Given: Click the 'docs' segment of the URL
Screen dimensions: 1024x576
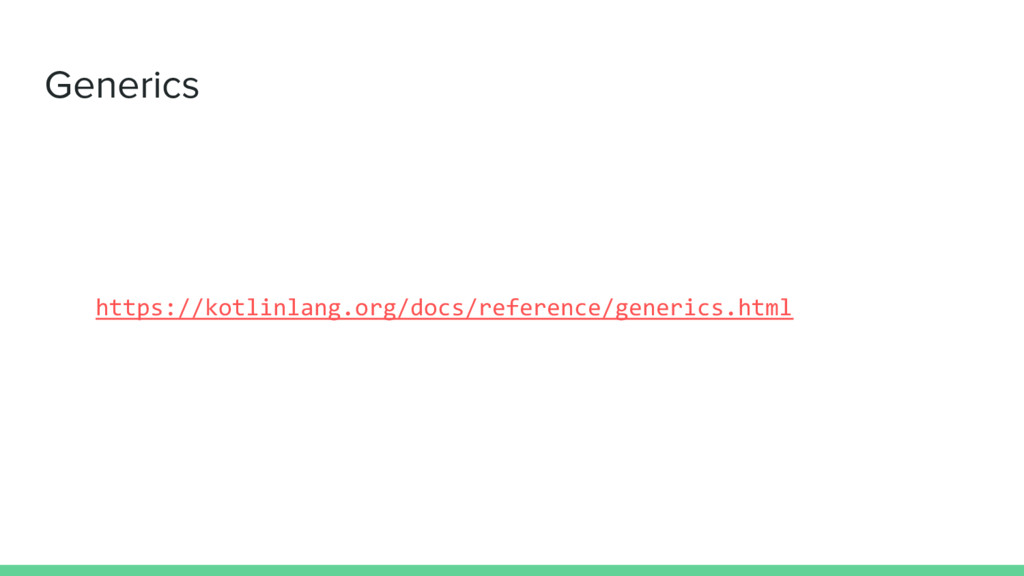Looking at the screenshot, I should pyautogui.click(x=438, y=308).
